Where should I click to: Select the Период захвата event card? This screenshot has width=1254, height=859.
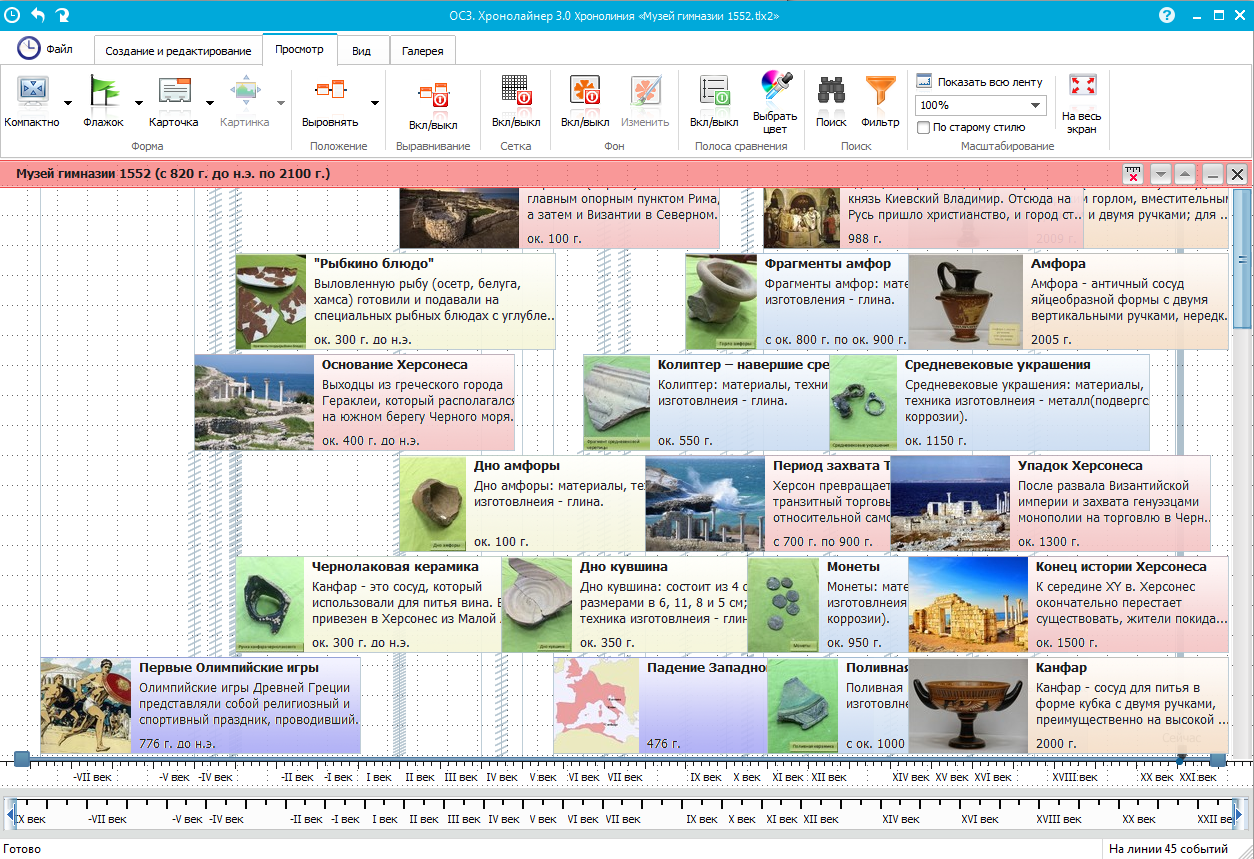pyautogui.click(x=768, y=503)
